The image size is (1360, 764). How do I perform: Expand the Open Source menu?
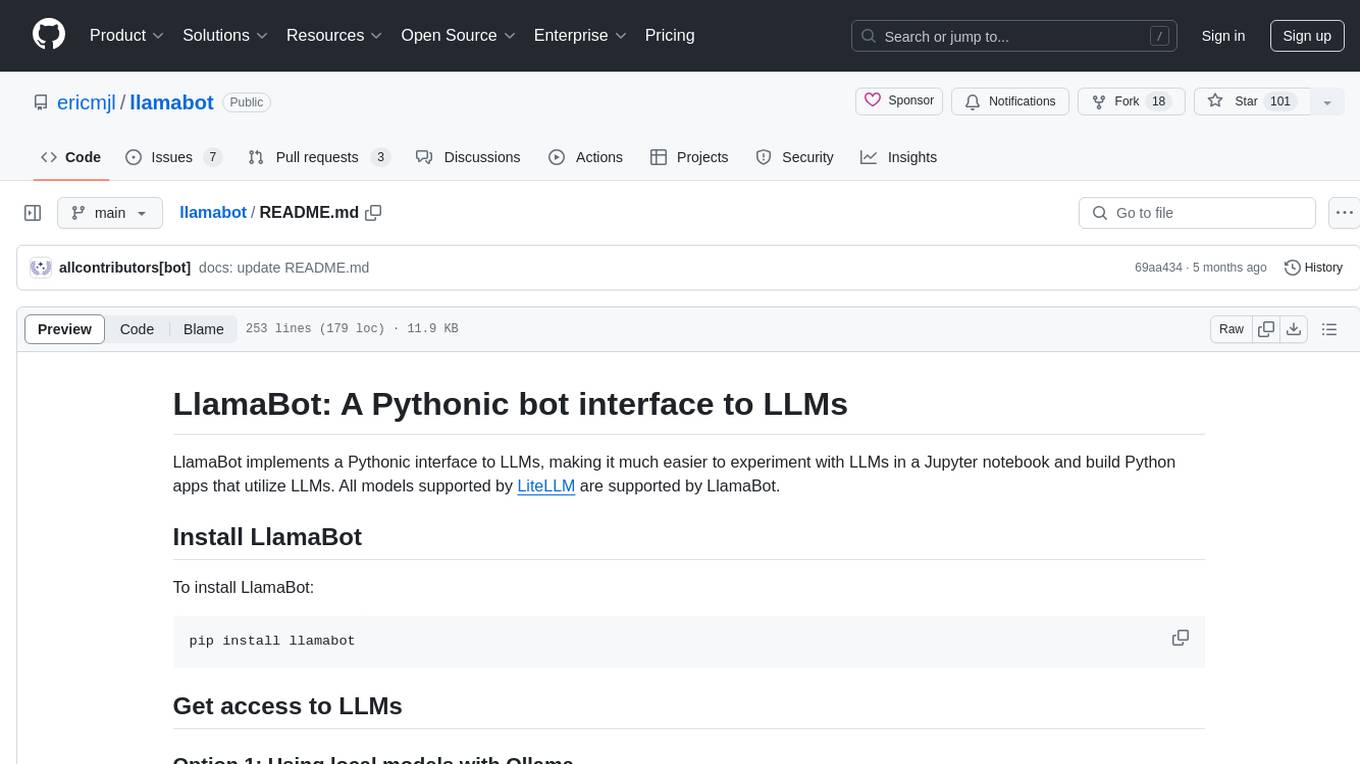[x=458, y=35]
